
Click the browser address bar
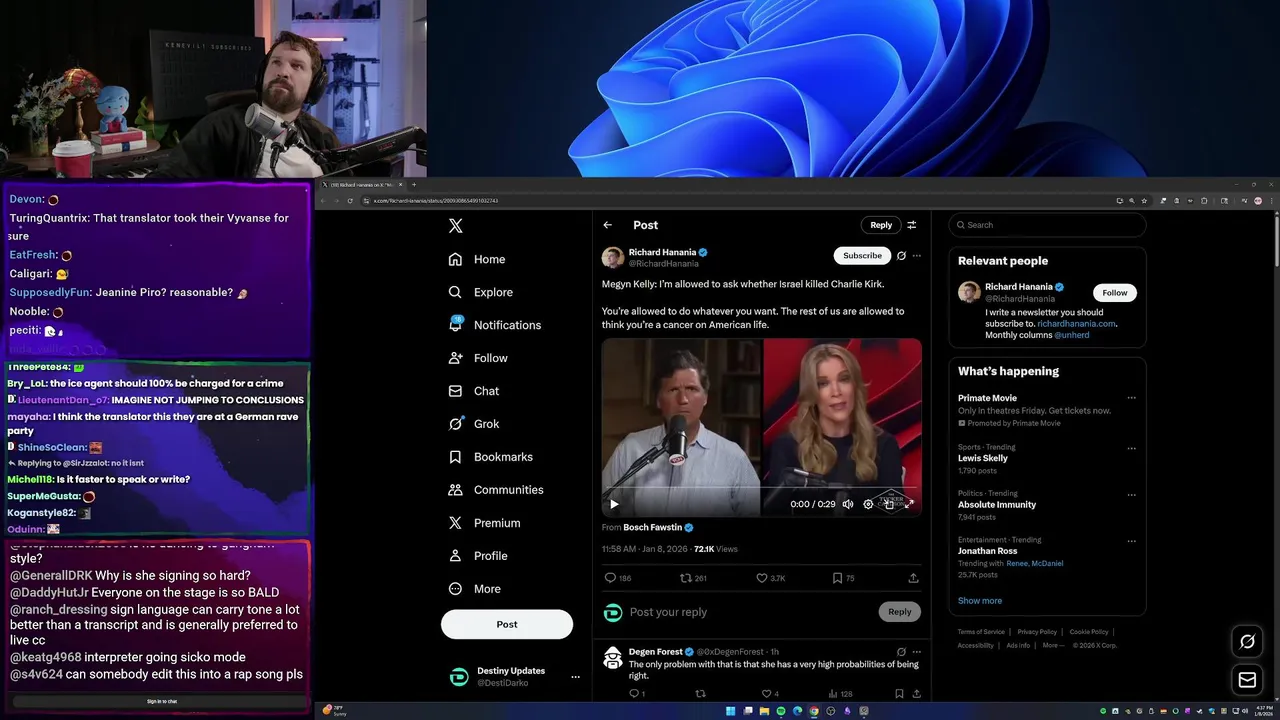(x=735, y=201)
